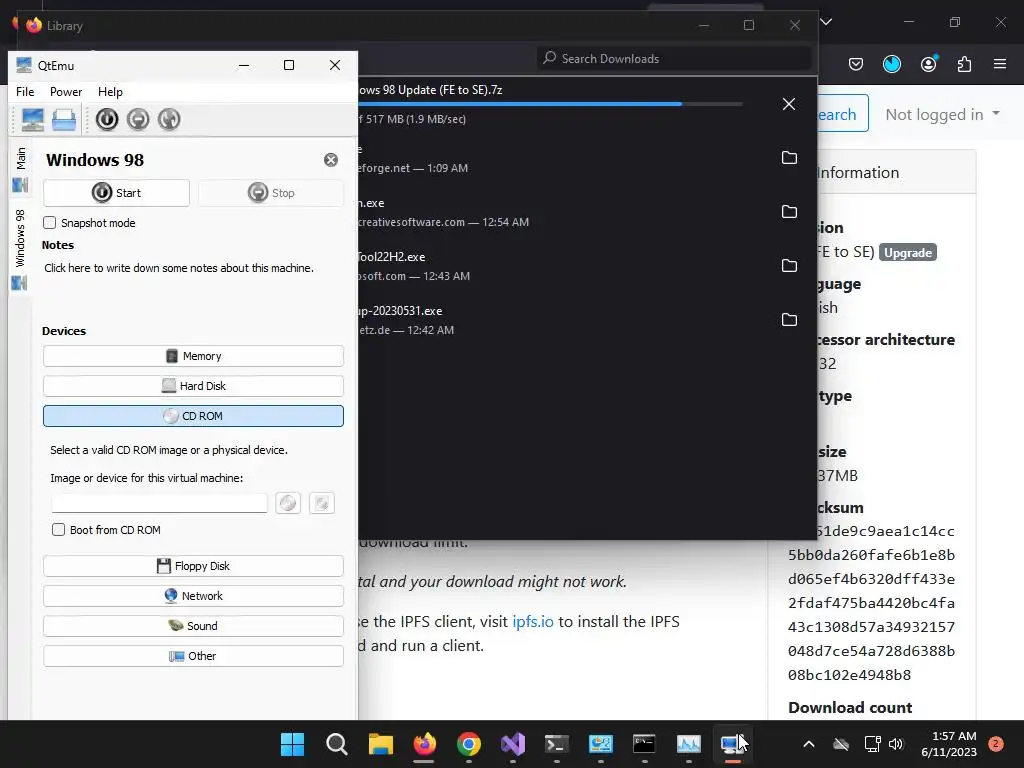Screen dimensions: 1024x768
Task: Open the Help menu in QtEmu
Action: [x=110, y=92]
